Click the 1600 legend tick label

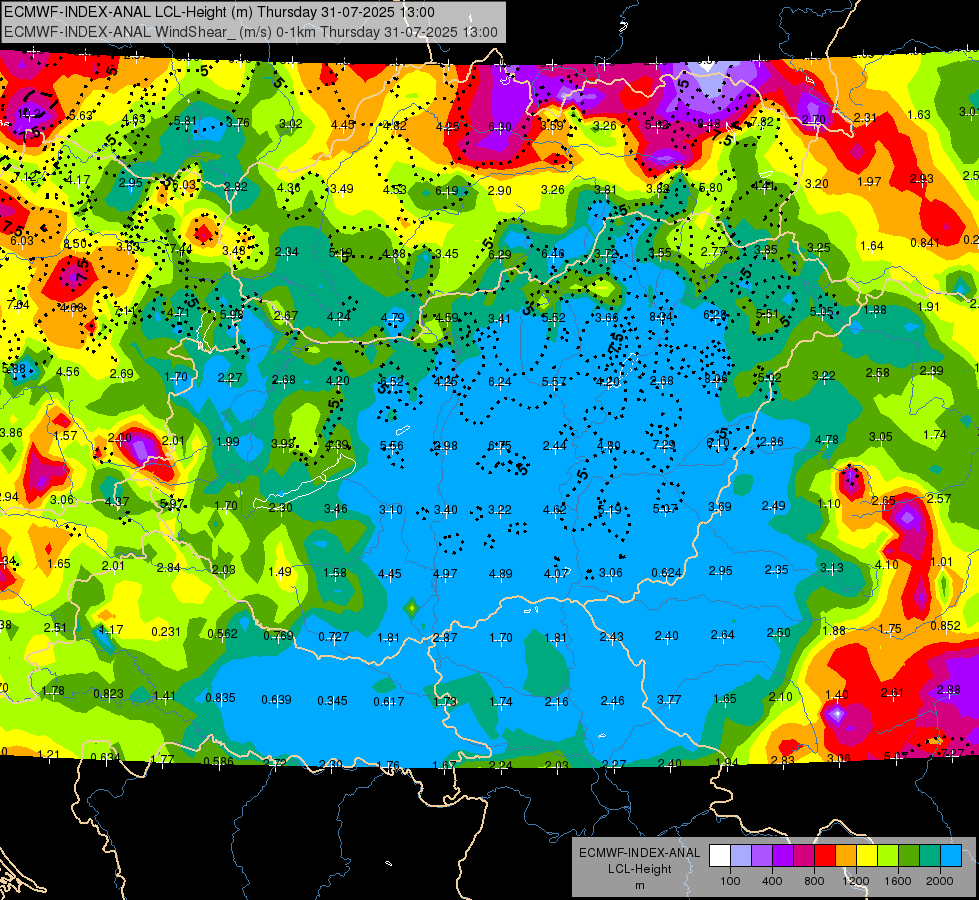point(898,881)
